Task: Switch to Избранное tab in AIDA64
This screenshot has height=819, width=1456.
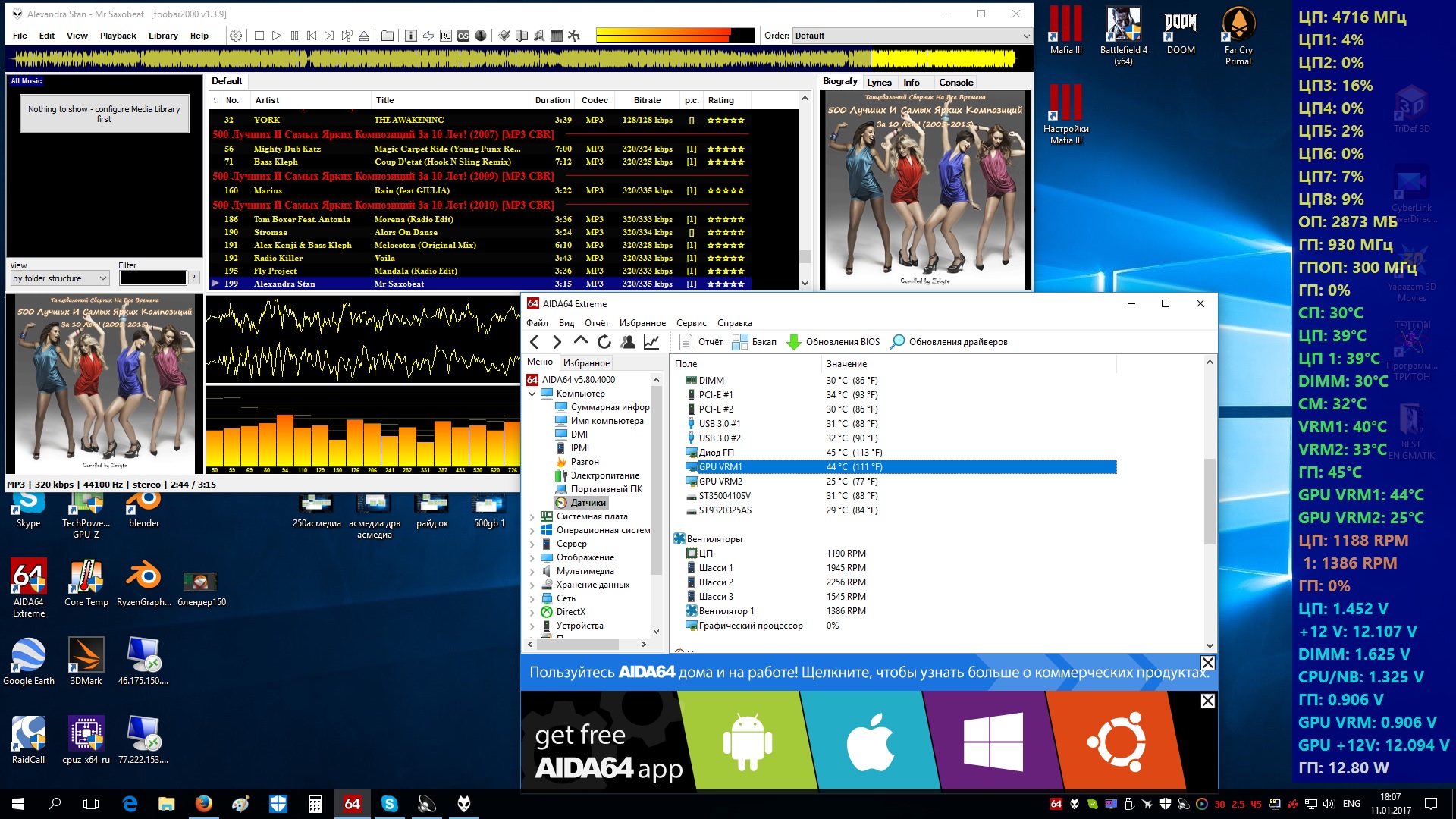Action: point(586,363)
